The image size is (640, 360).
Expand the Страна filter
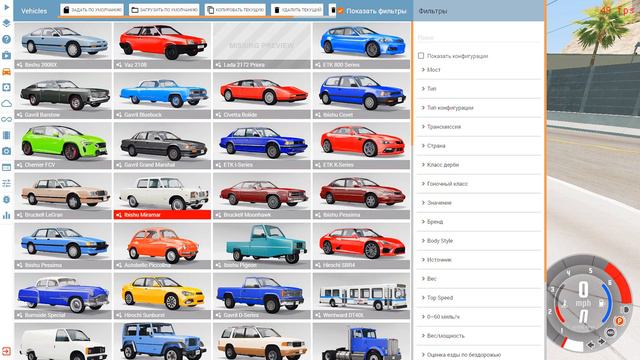(x=478, y=146)
